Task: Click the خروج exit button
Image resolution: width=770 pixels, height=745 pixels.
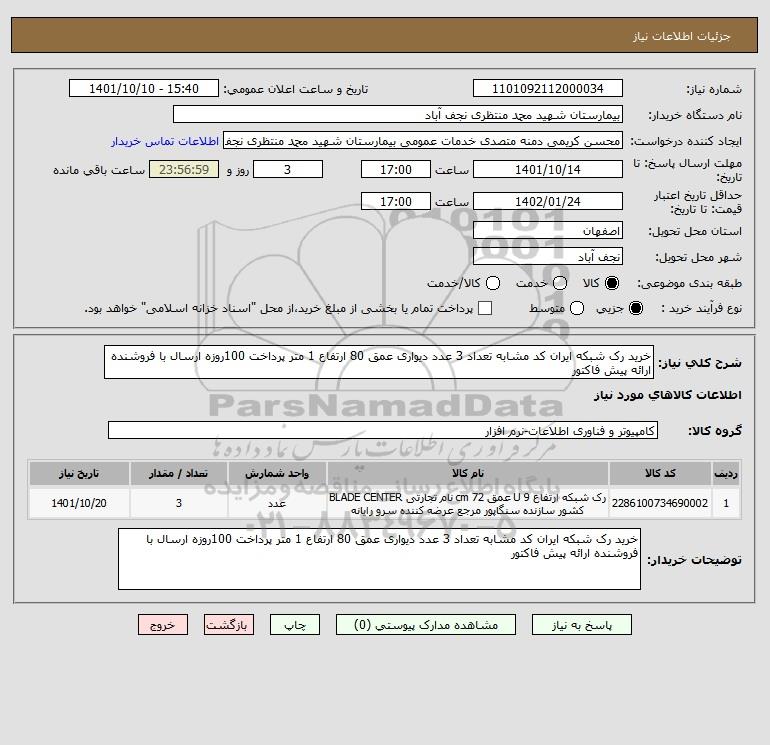Action: coord(163,625)
